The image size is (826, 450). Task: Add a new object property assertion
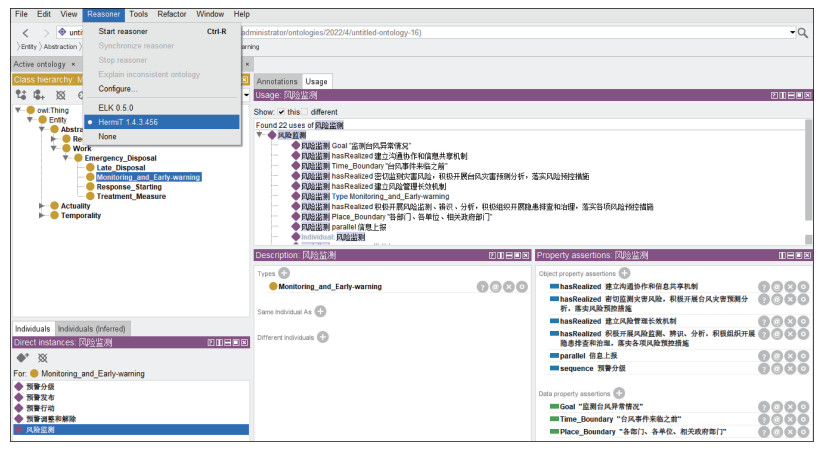(624, 273)
